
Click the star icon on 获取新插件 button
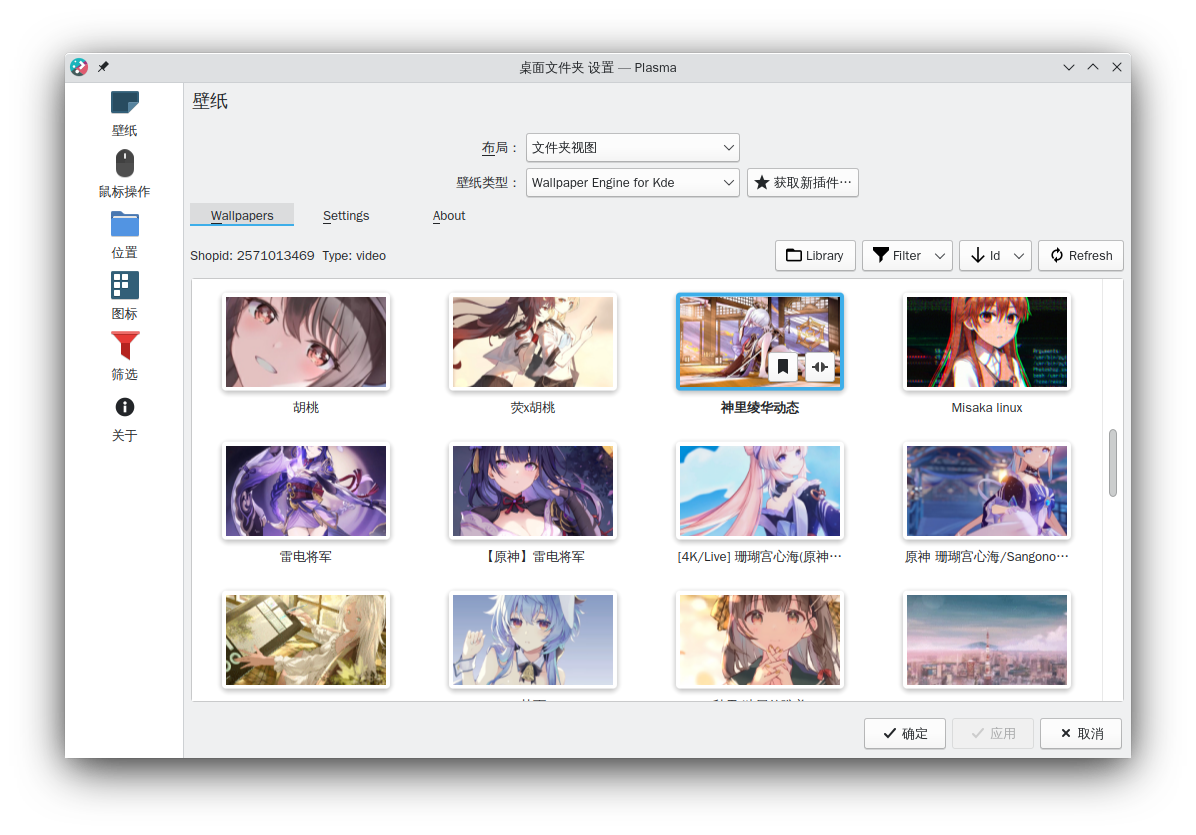click(x=761, y=182)
